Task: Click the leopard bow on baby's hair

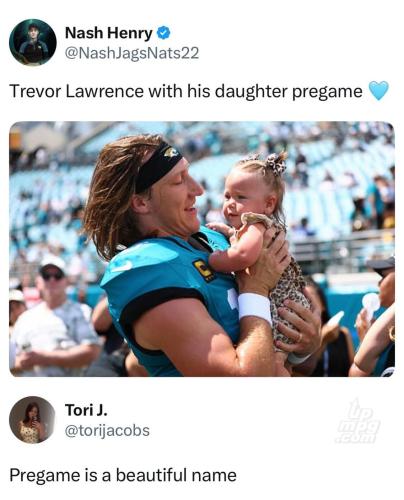Action: click(275, 163)
